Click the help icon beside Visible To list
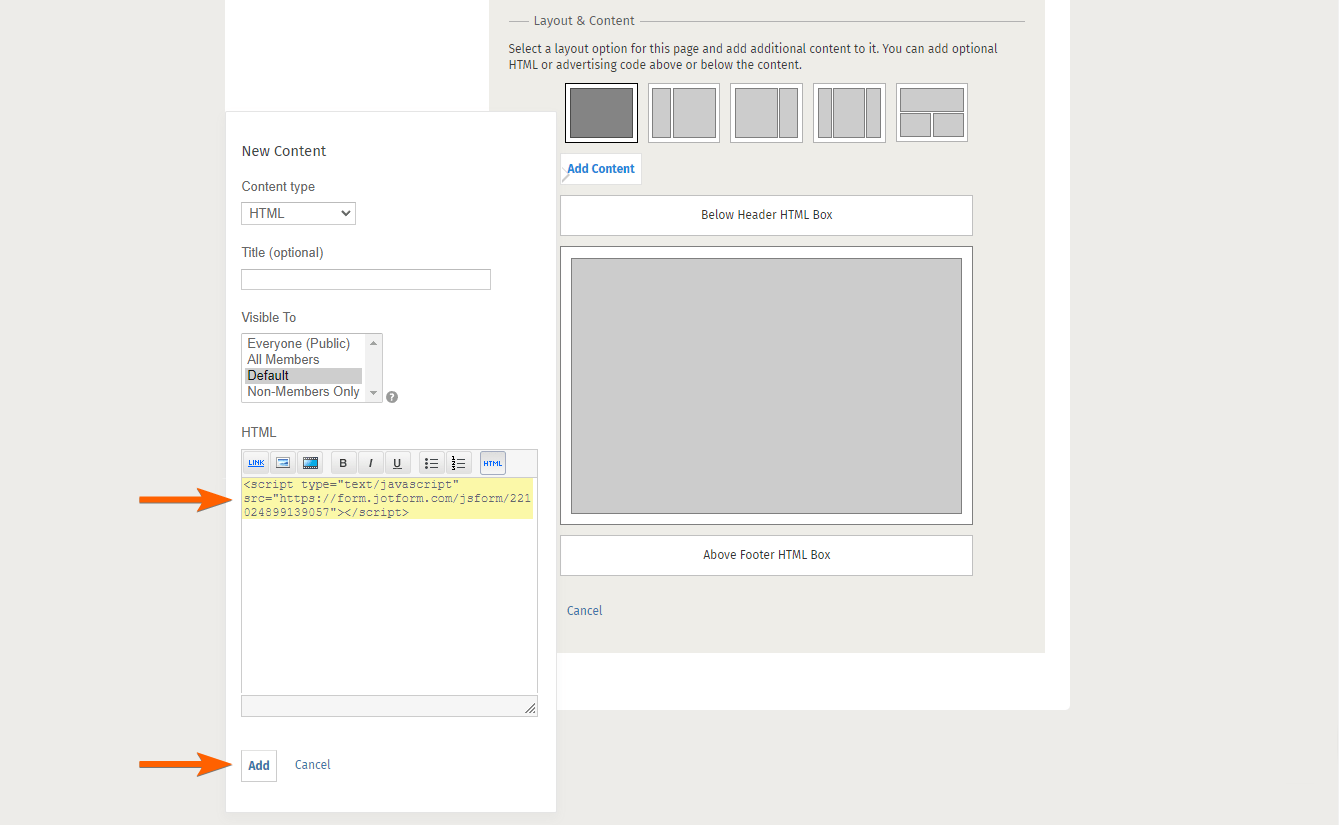Viewport: 1339px width, 825px height. [392, 397]
